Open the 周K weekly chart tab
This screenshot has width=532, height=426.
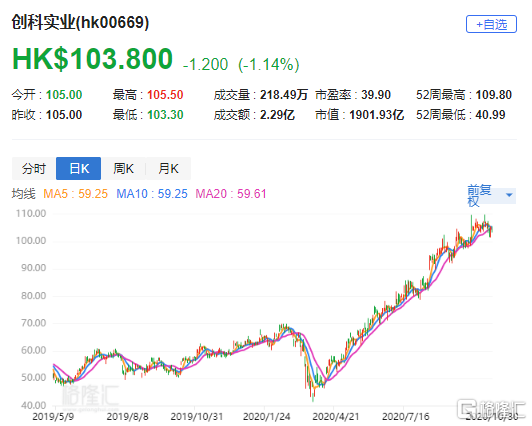tap(124, 168)
